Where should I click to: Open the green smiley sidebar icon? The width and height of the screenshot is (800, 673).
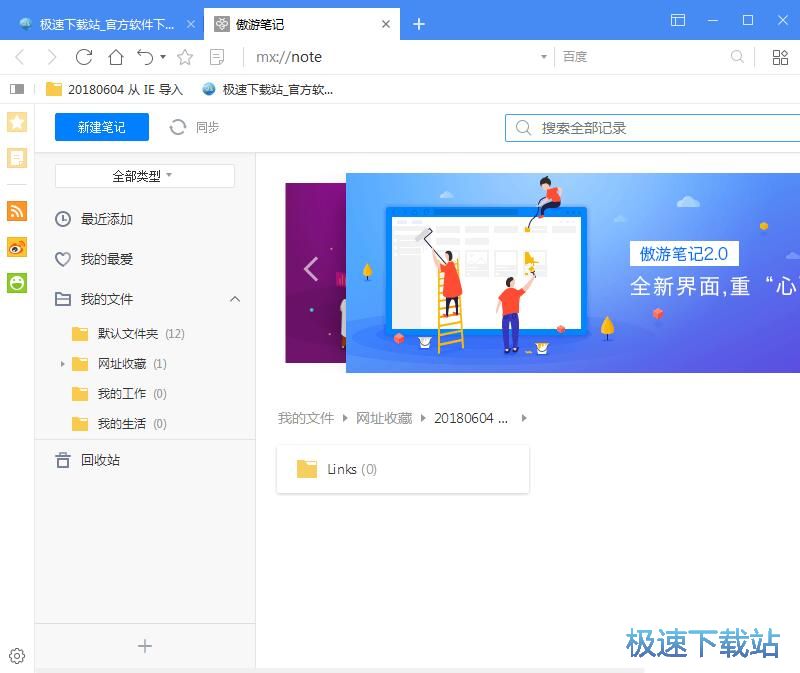point(17,283)
